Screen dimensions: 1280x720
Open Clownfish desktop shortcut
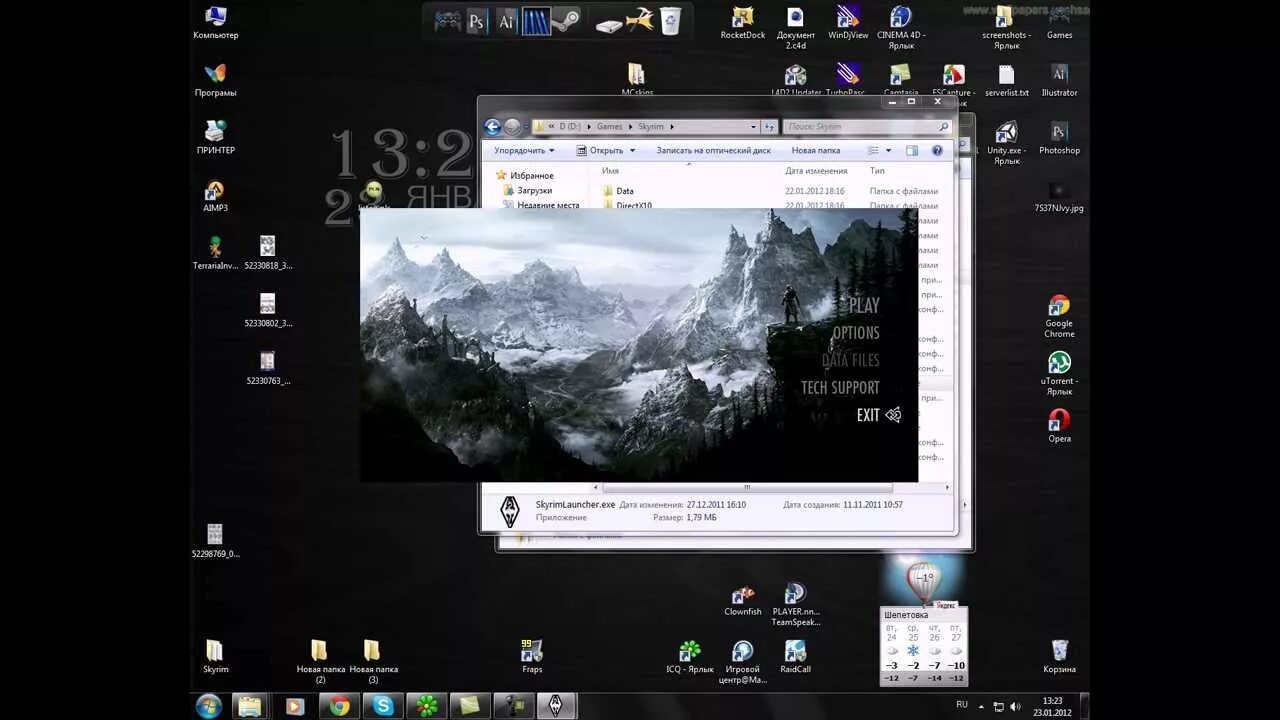(743, 599)
